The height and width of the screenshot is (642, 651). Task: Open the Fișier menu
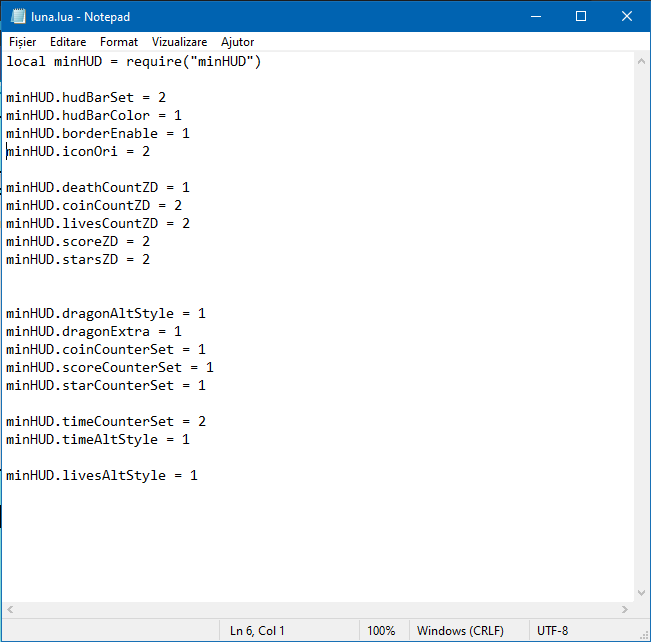[x=22, y=42]
